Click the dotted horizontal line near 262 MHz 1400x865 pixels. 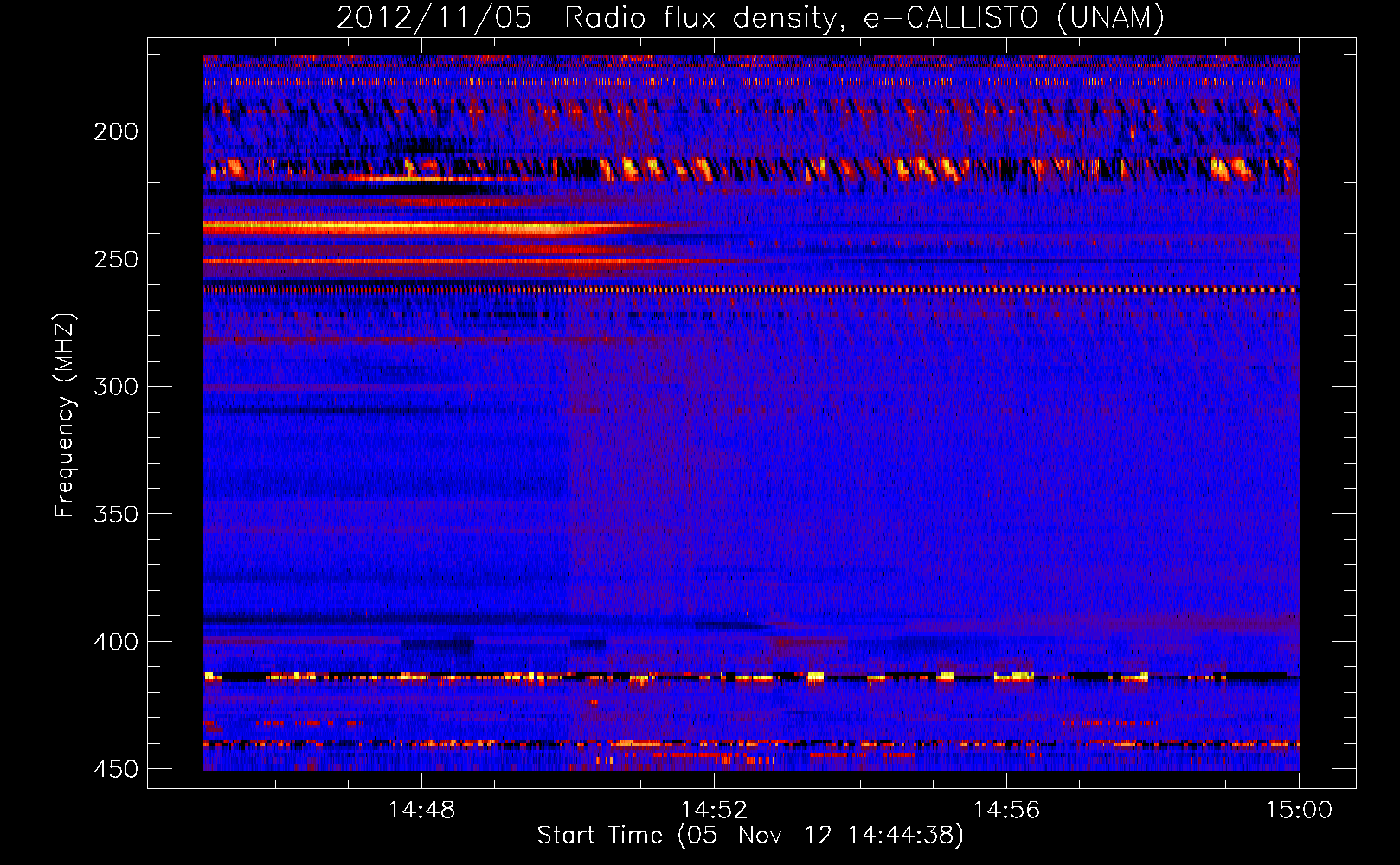751,290
